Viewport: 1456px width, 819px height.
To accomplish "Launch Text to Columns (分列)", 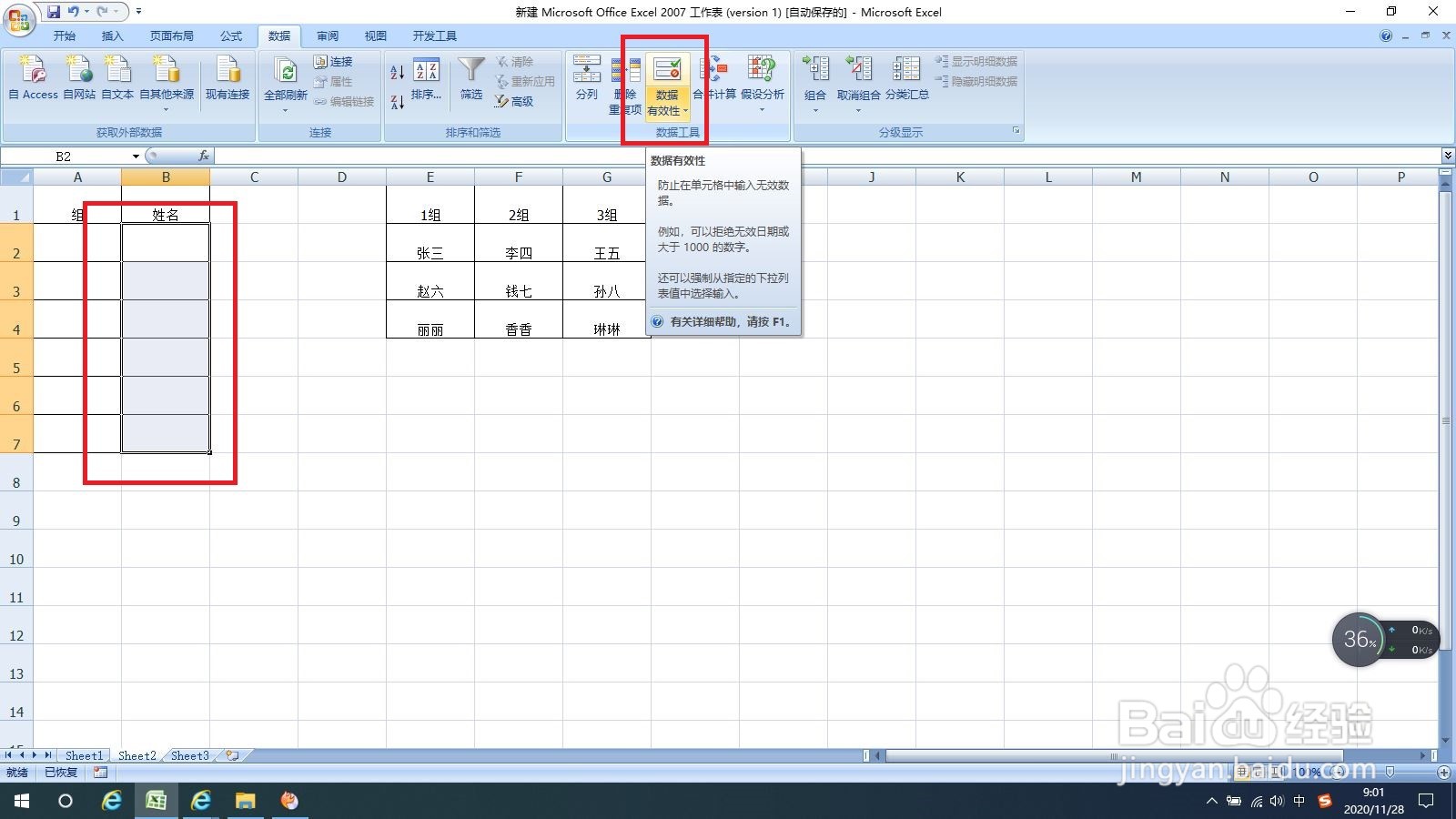I will tap(587, 78).
